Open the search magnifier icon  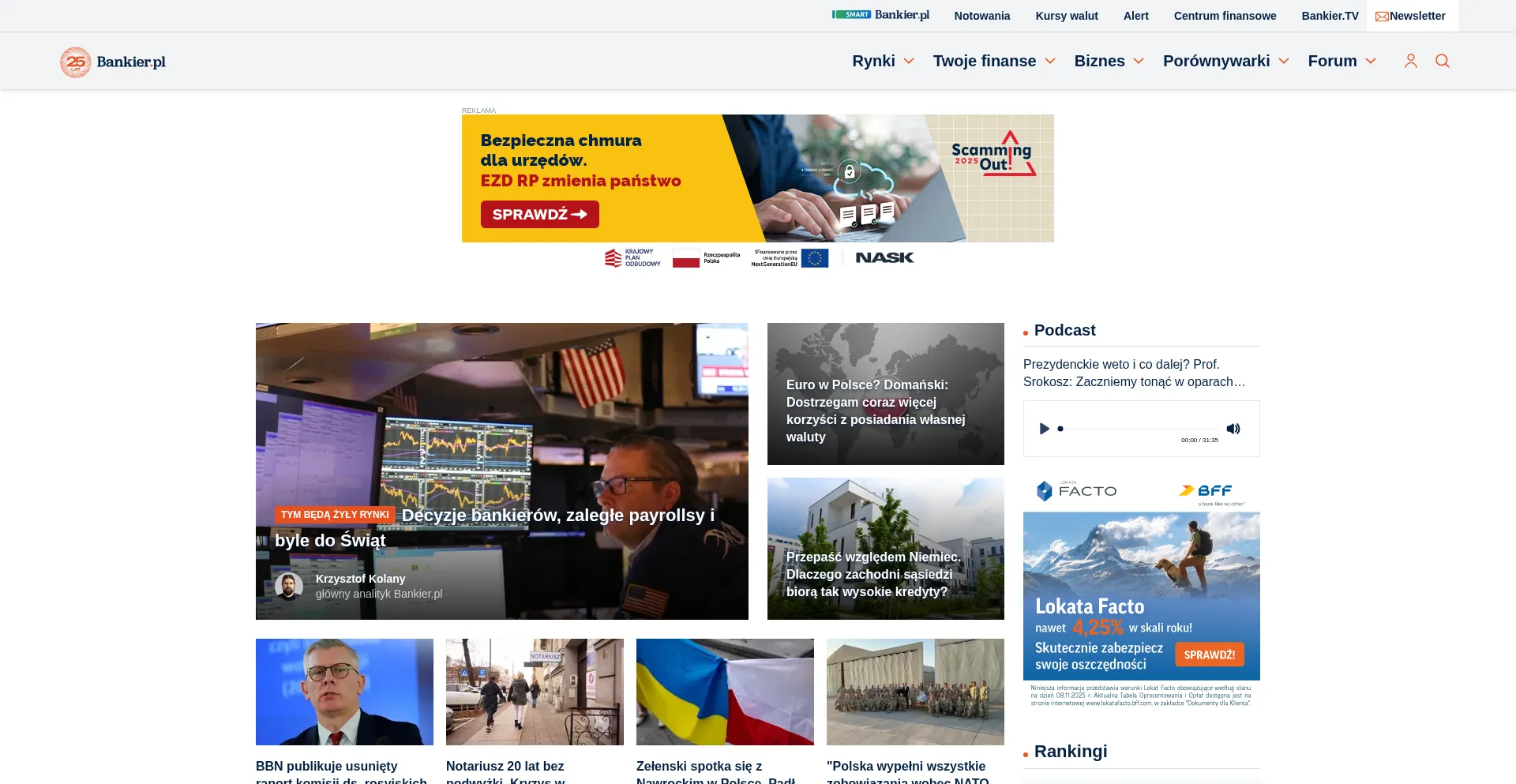1443,61
